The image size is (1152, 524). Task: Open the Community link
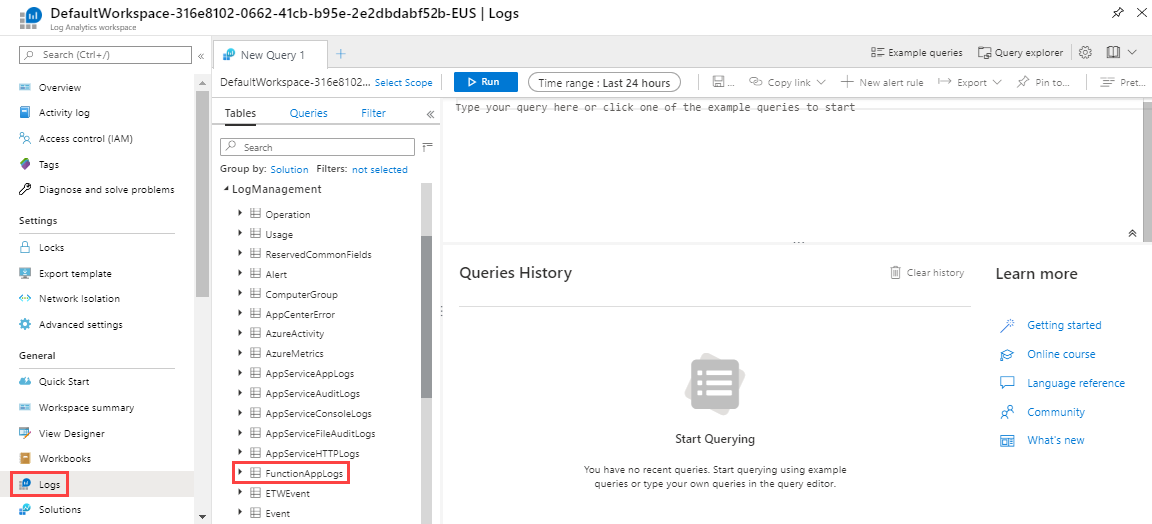(1056, 412)
